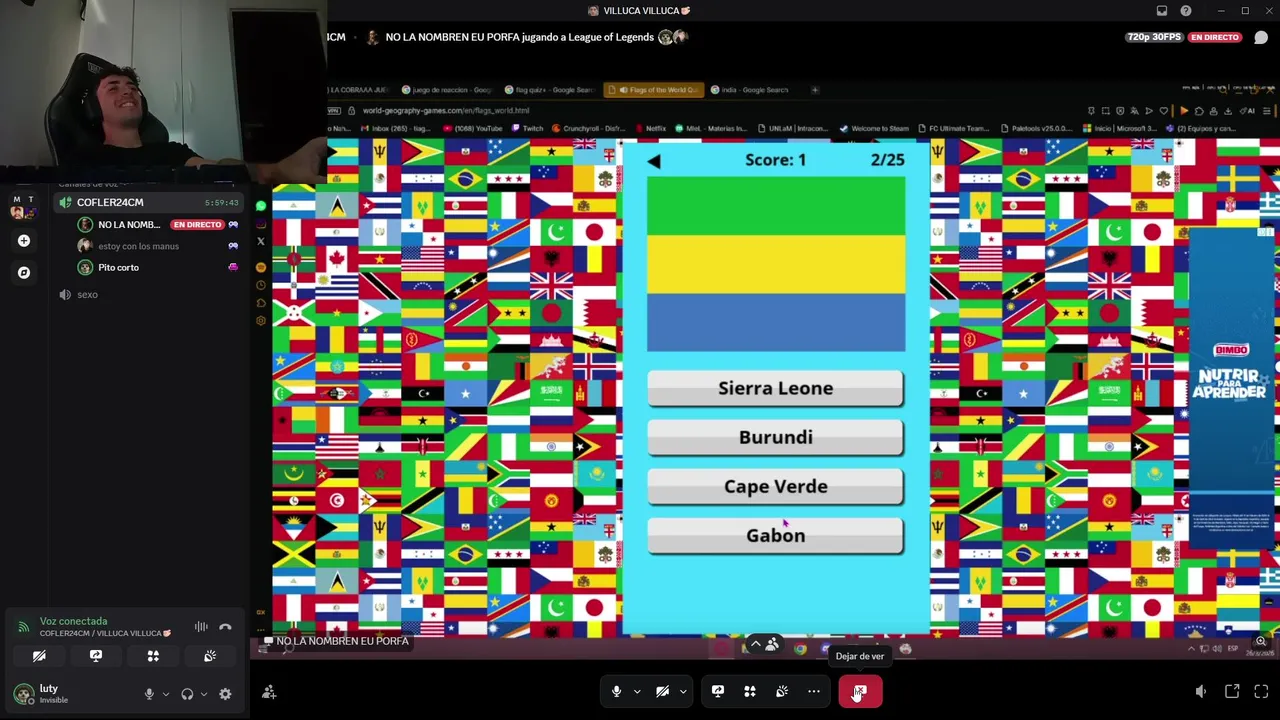Pop out the stream window

[x=1232, y=691]
